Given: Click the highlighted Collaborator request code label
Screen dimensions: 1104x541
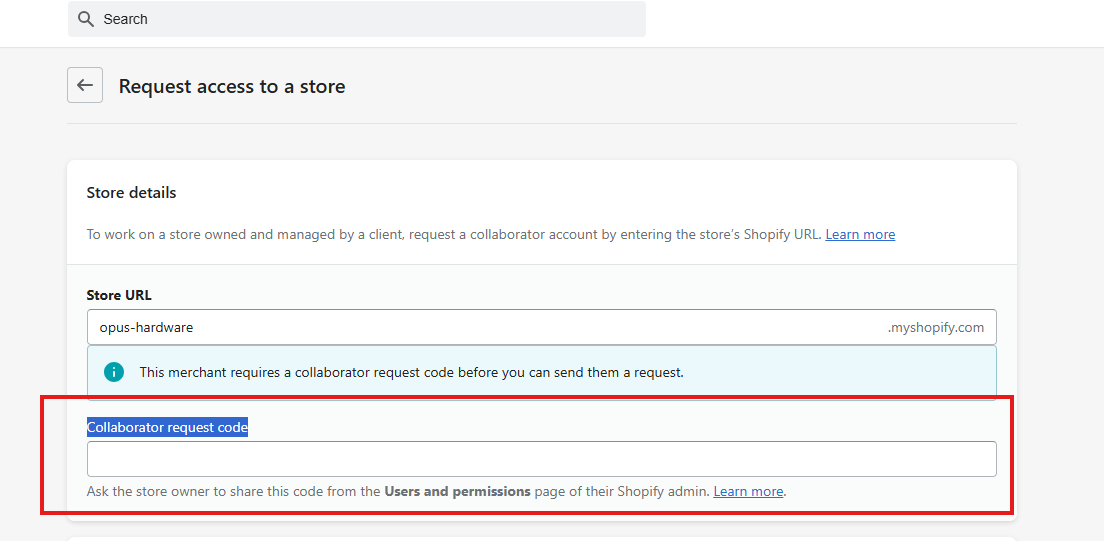Looking at the screenshot, I should coord(167,427).
